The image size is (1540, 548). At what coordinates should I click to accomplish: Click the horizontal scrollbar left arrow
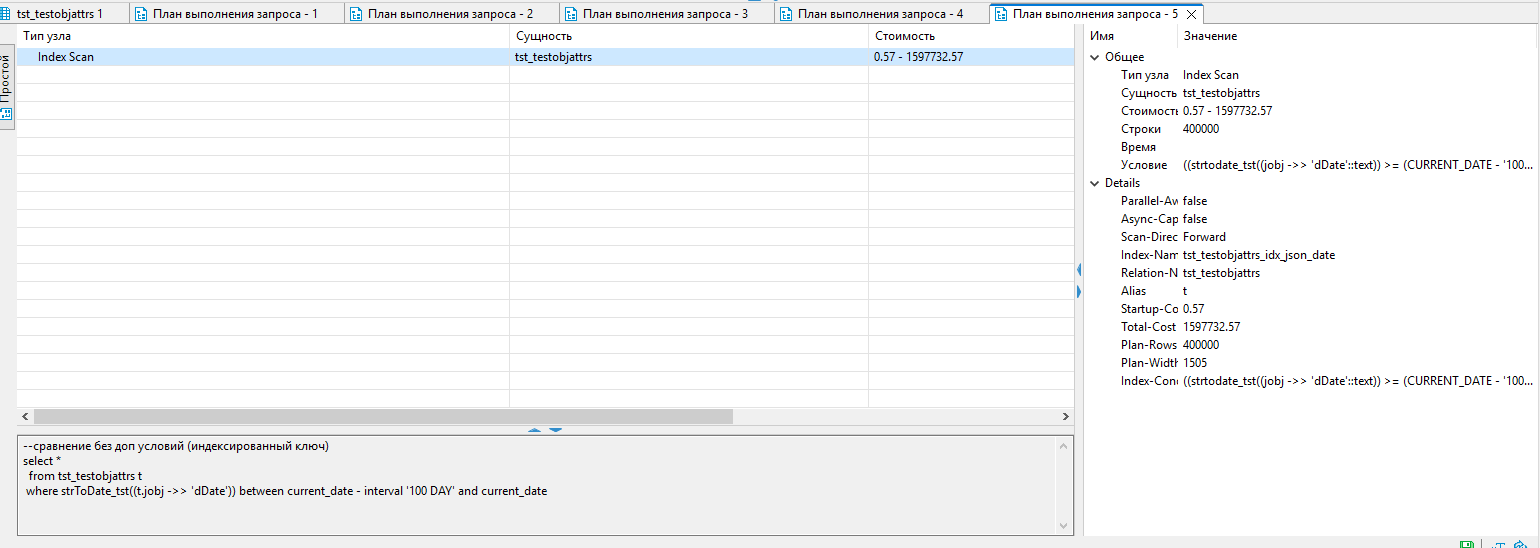25,416
